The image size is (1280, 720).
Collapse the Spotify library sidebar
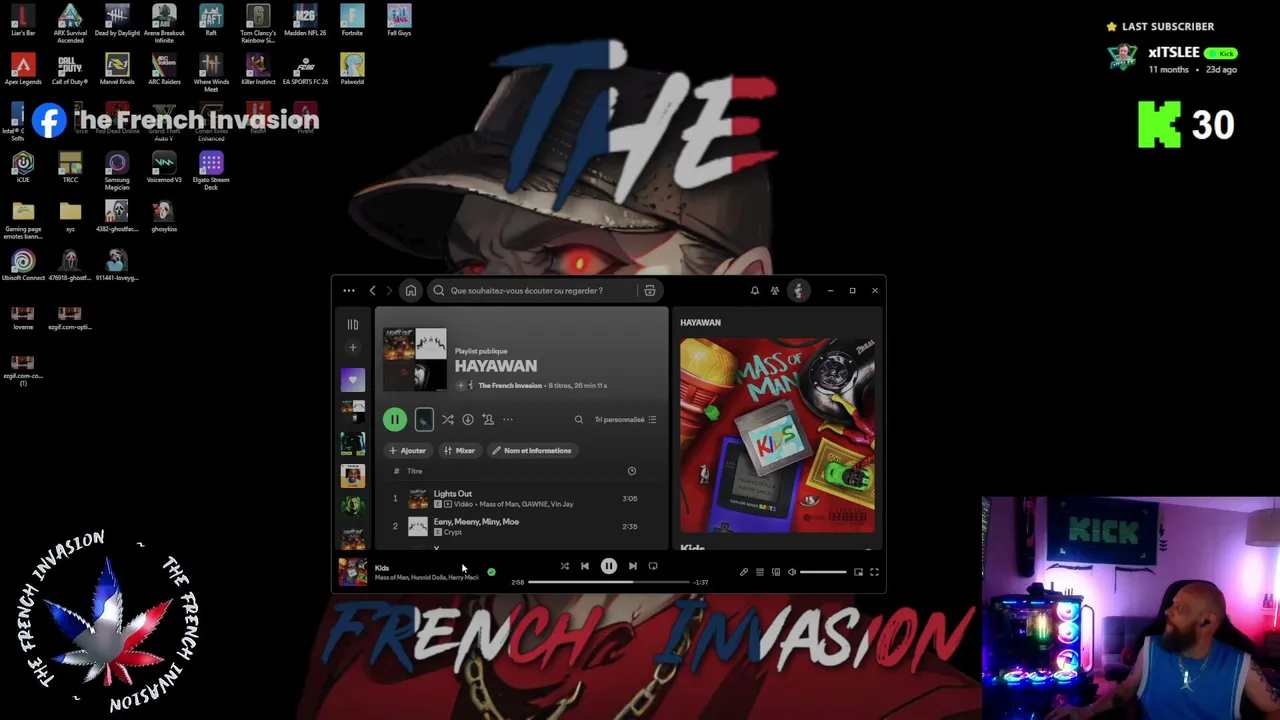point(352,324)
